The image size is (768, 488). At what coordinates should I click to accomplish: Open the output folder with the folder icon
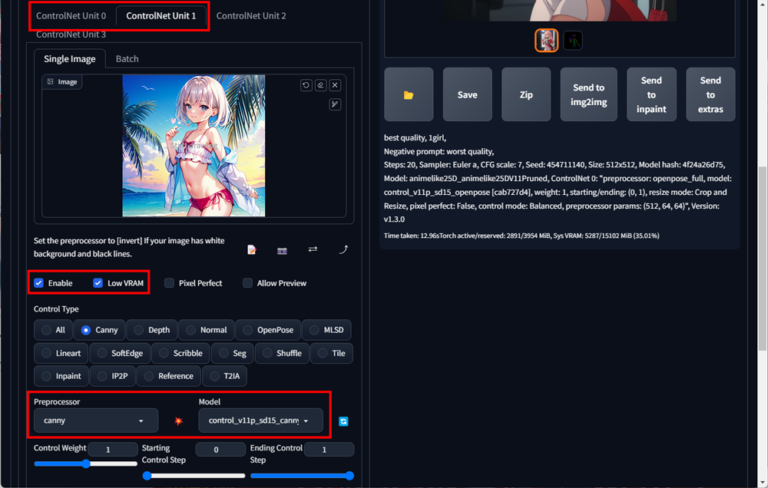(x=408, y=94)
